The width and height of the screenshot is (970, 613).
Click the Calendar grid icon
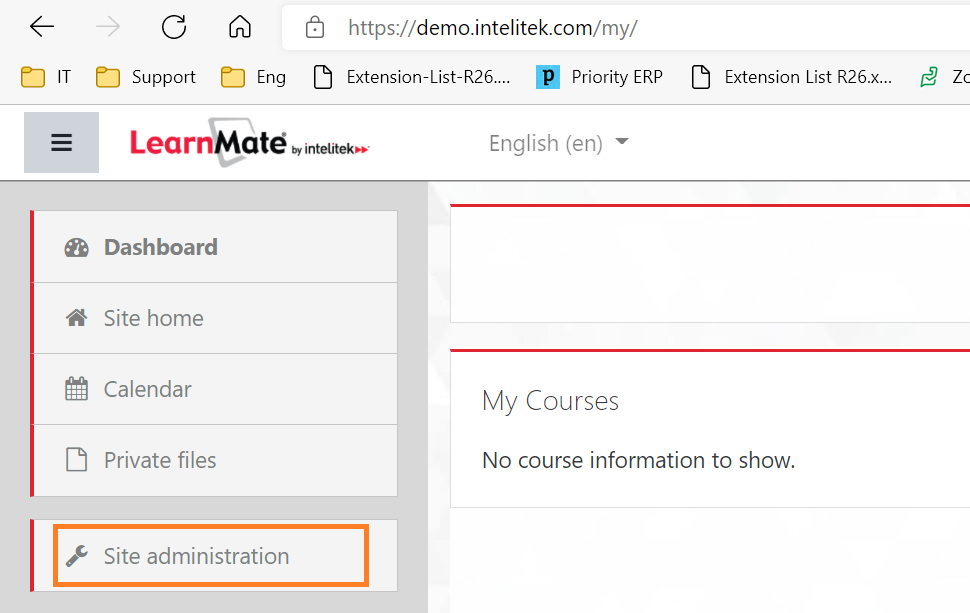(x=77, y=389)
